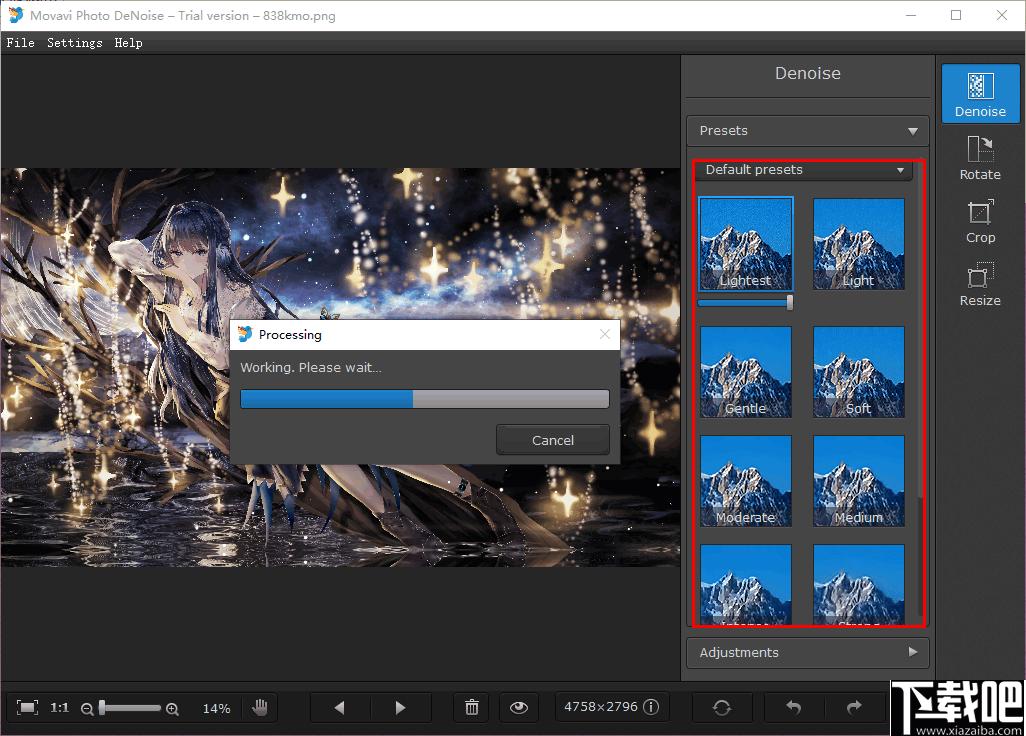The image size is (1026, 736).
Task: Open the Help menu
Action: (x=128, y=43)
